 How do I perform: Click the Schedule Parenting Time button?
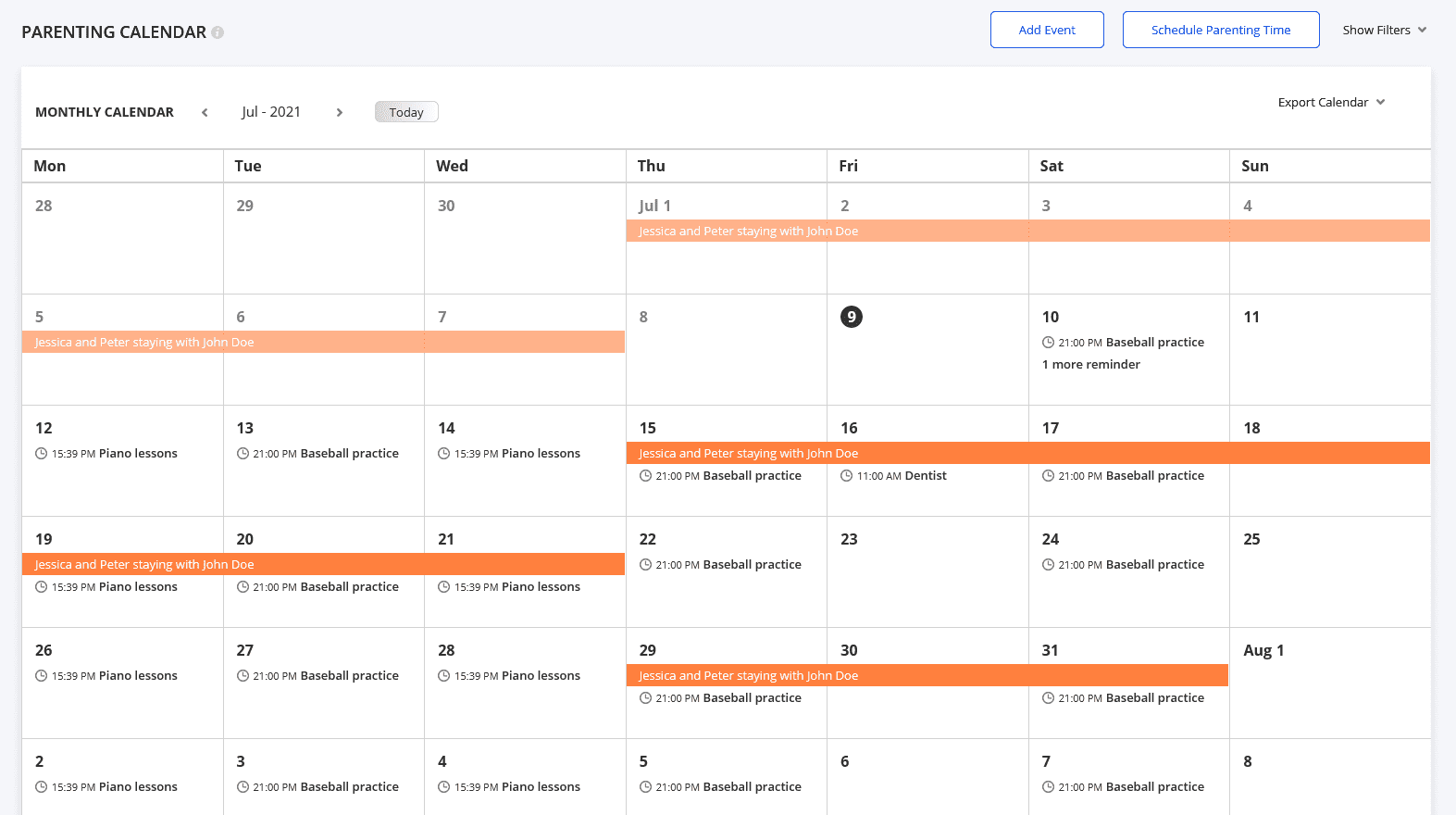(1220, 31)
